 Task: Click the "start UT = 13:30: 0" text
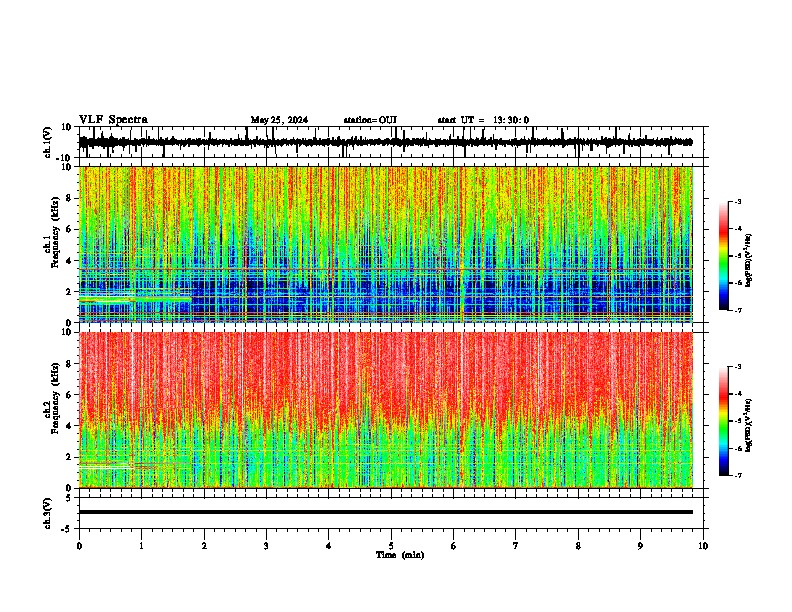pos(483,120)
